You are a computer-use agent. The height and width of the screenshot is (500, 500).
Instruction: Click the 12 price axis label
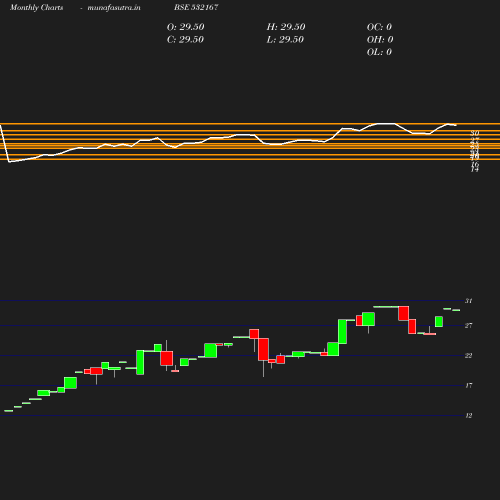[469, 416]
